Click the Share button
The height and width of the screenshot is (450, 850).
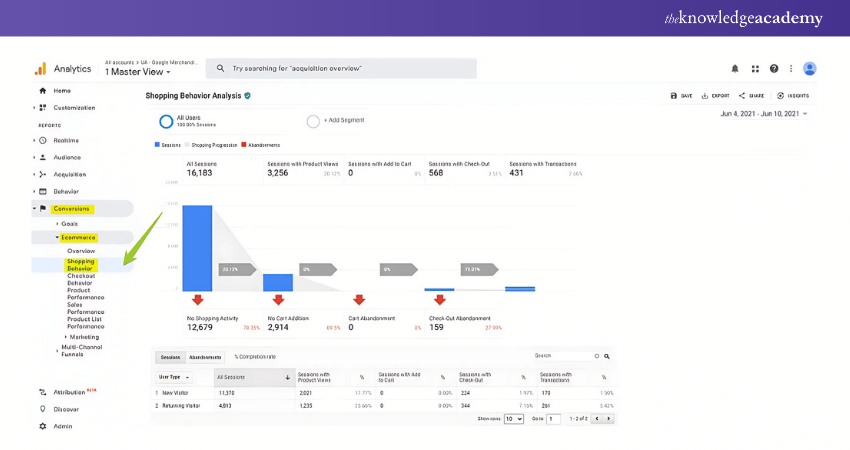pyautogui.click(x=751, y=96)
